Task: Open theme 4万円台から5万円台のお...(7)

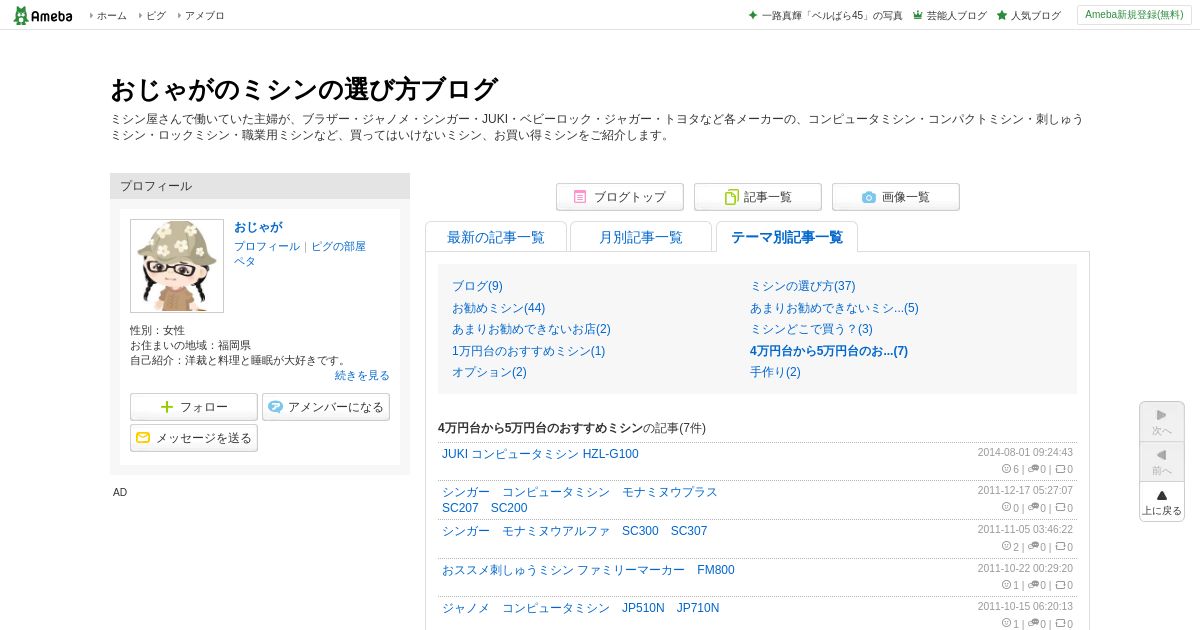Action: 829,351
